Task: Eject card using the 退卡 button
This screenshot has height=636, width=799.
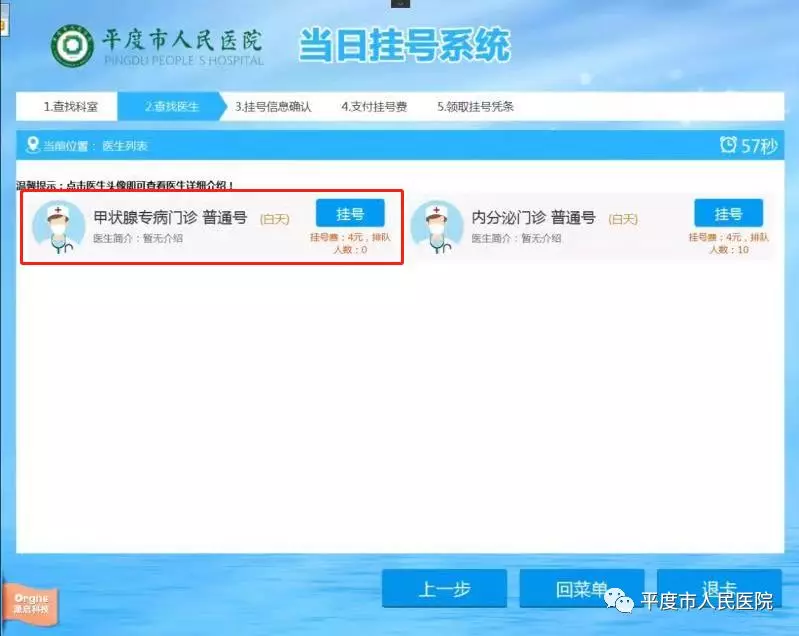Action: pyautogui.click(x=717, y=587)
